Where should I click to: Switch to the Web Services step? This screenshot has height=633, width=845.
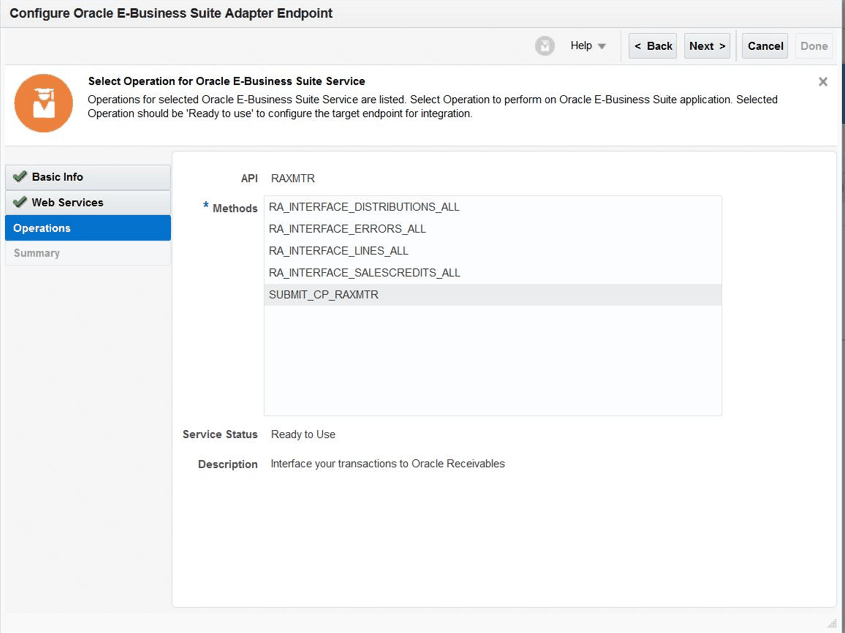(x=67, y=202)
